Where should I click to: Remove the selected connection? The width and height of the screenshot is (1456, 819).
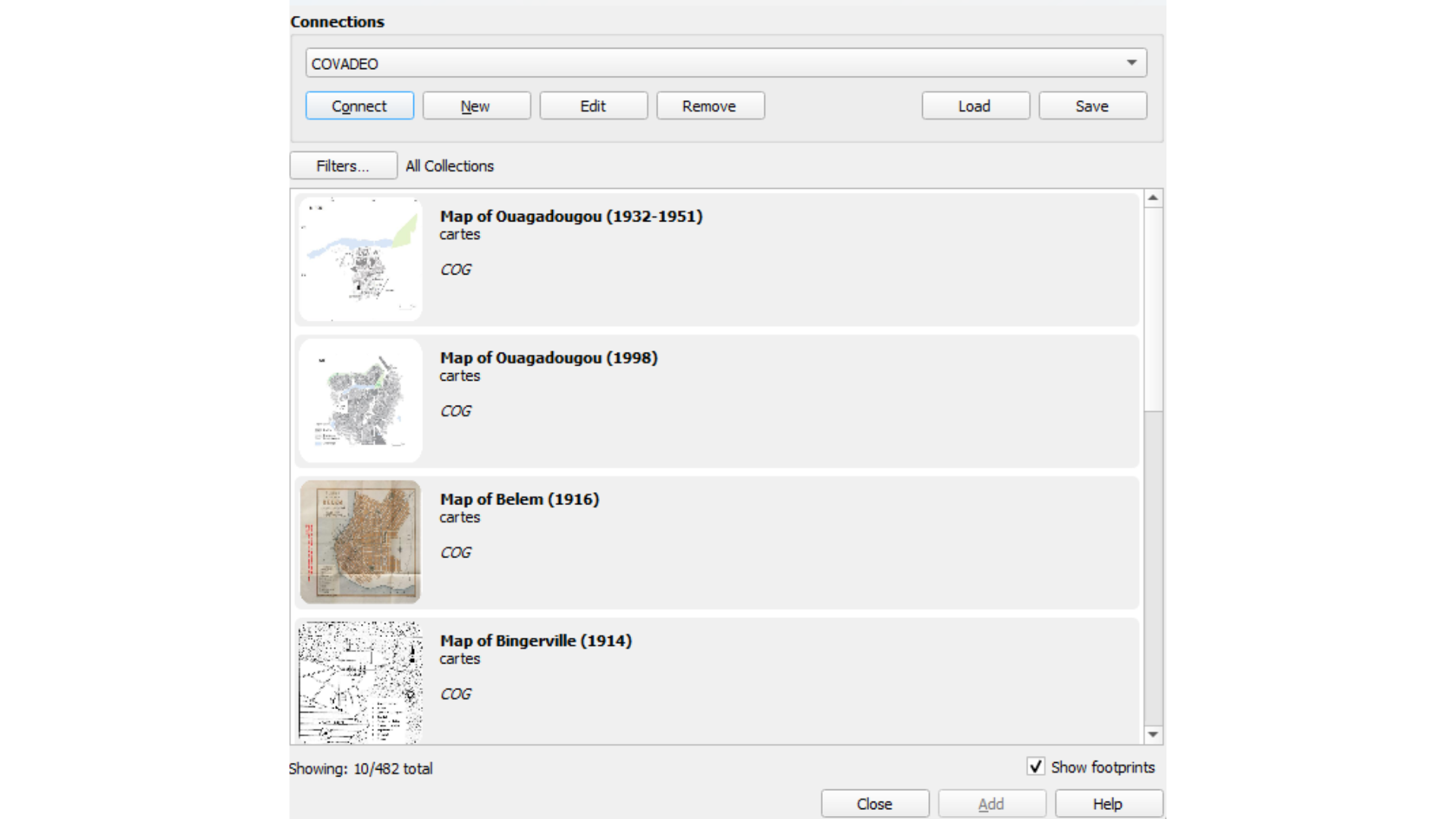point(710,106)
